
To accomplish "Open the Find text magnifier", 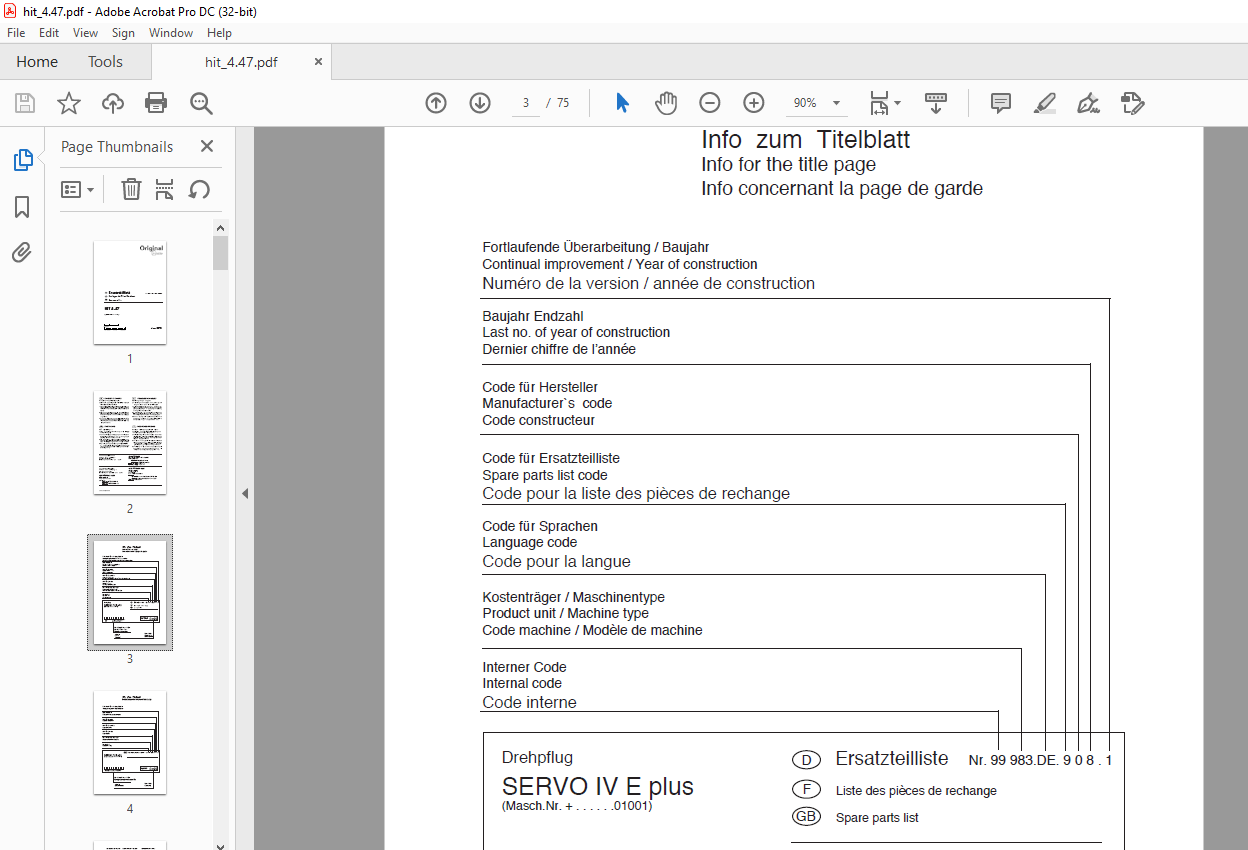I will tap(202, 103).
